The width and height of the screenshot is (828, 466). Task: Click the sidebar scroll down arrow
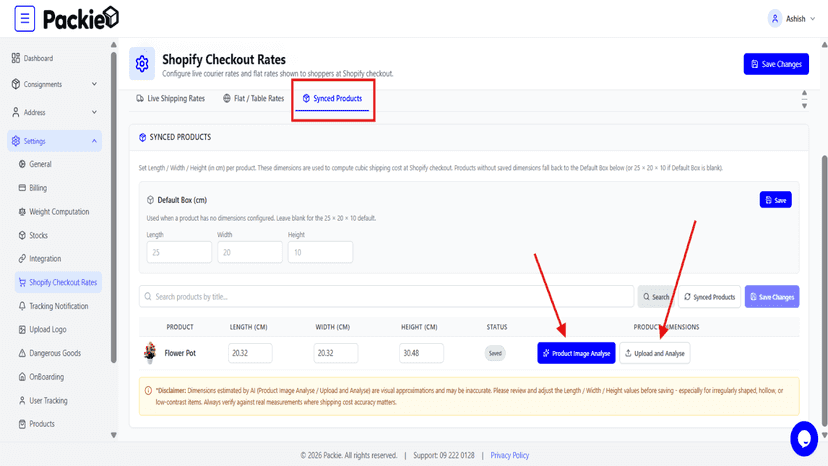click(114, 435)
